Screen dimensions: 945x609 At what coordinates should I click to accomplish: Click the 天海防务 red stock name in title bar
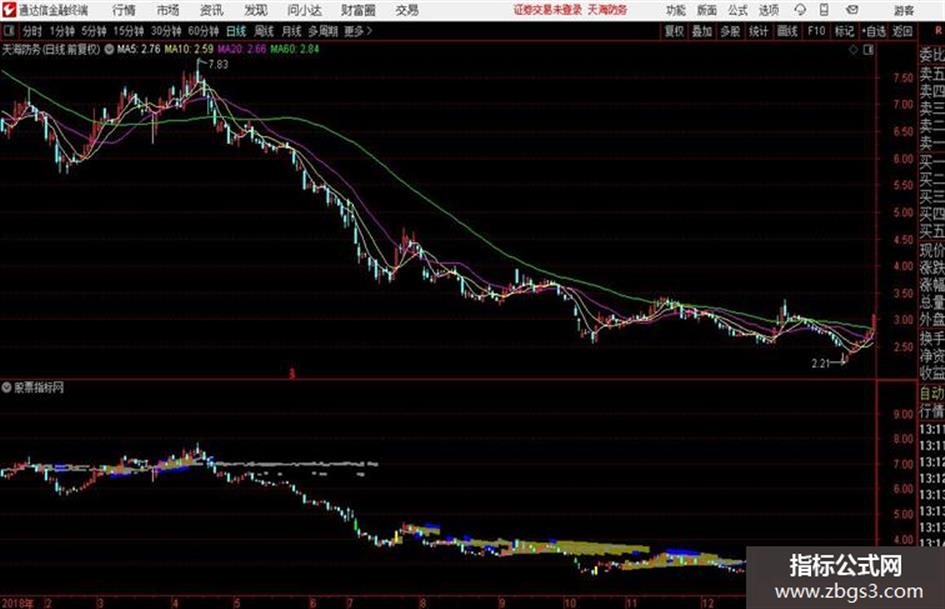[x=607, y=10]
